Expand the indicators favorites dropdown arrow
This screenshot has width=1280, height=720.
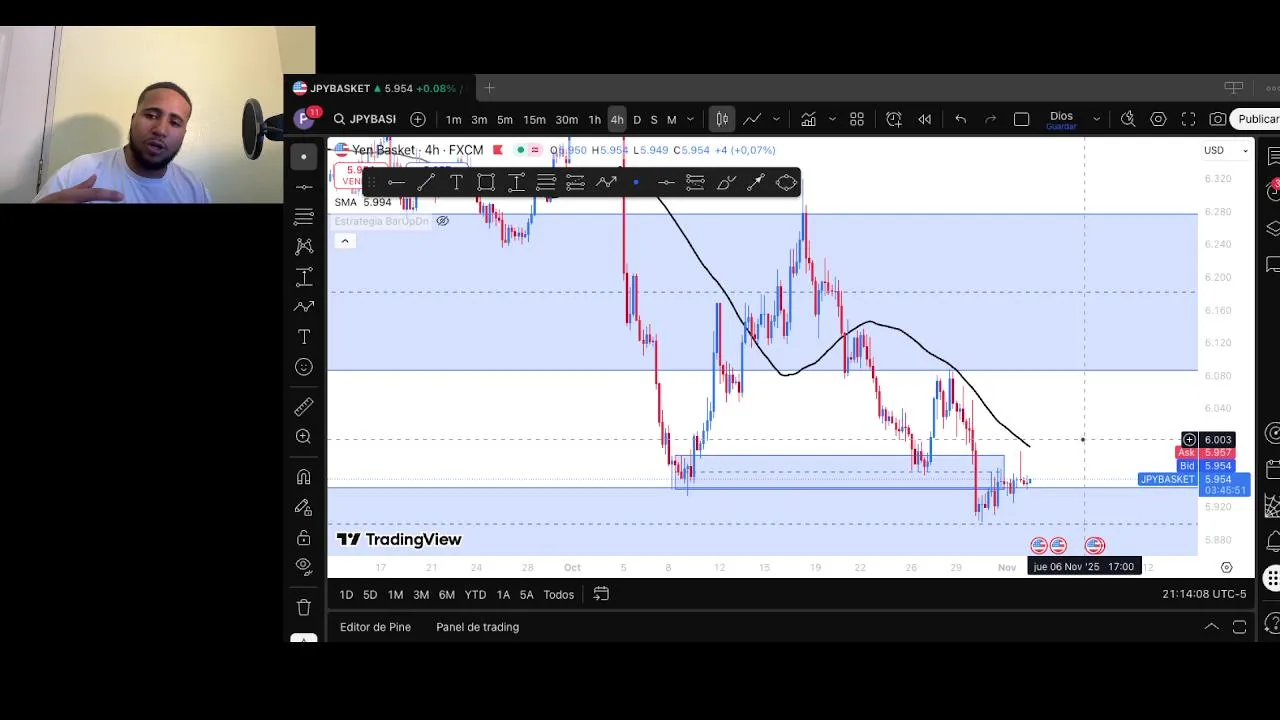(x=832, y=120)
